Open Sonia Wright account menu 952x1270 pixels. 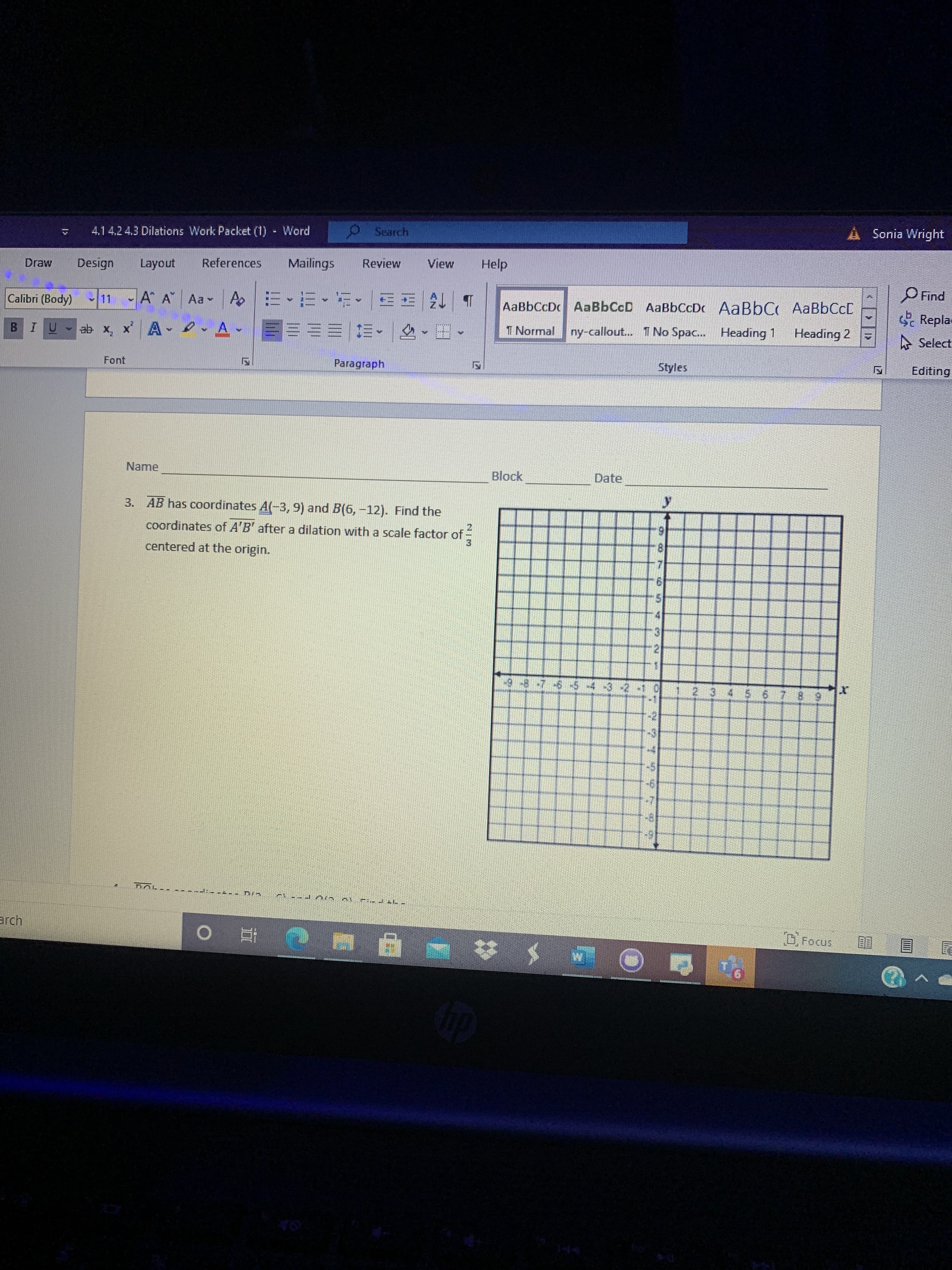click(x=907, y=234)
